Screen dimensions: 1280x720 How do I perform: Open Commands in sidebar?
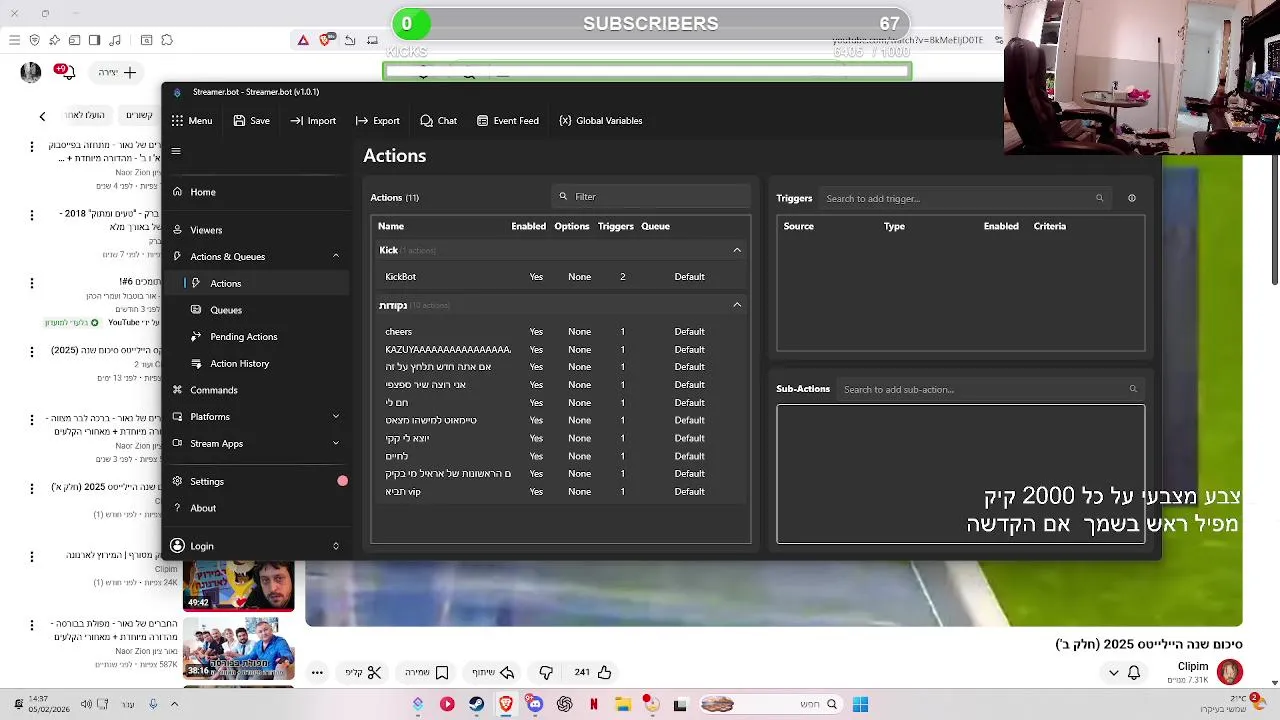256,390
